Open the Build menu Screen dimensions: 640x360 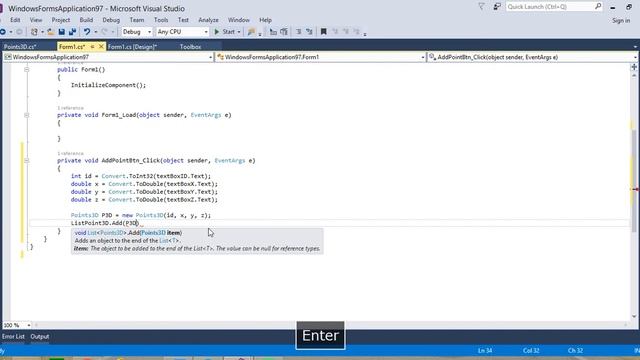(86, 20)
